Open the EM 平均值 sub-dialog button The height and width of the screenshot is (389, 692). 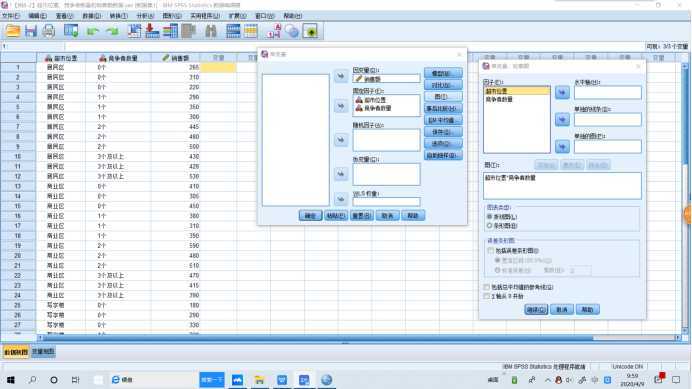(443, 120)
